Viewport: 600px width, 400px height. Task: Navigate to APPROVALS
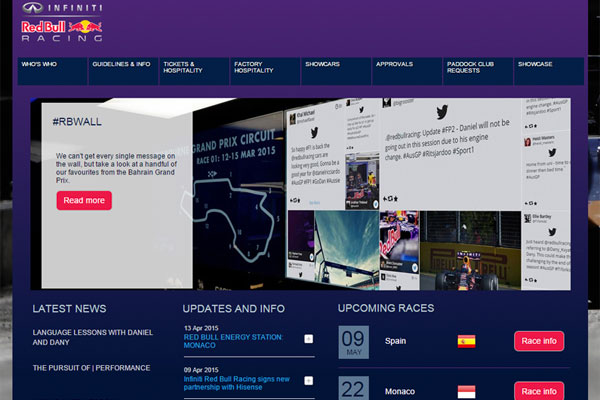407,71
